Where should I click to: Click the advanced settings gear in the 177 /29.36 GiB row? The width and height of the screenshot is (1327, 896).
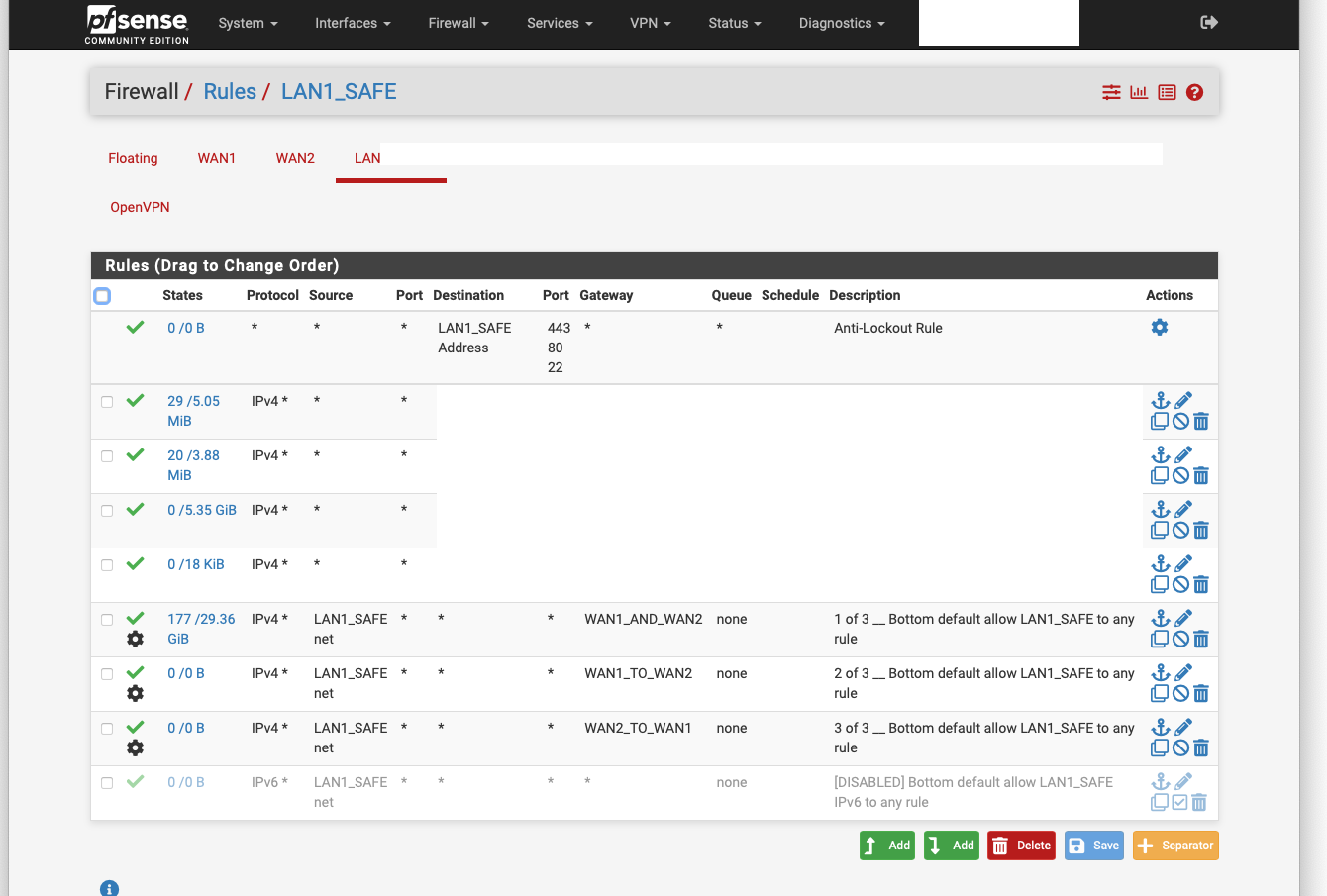[136, 639]
